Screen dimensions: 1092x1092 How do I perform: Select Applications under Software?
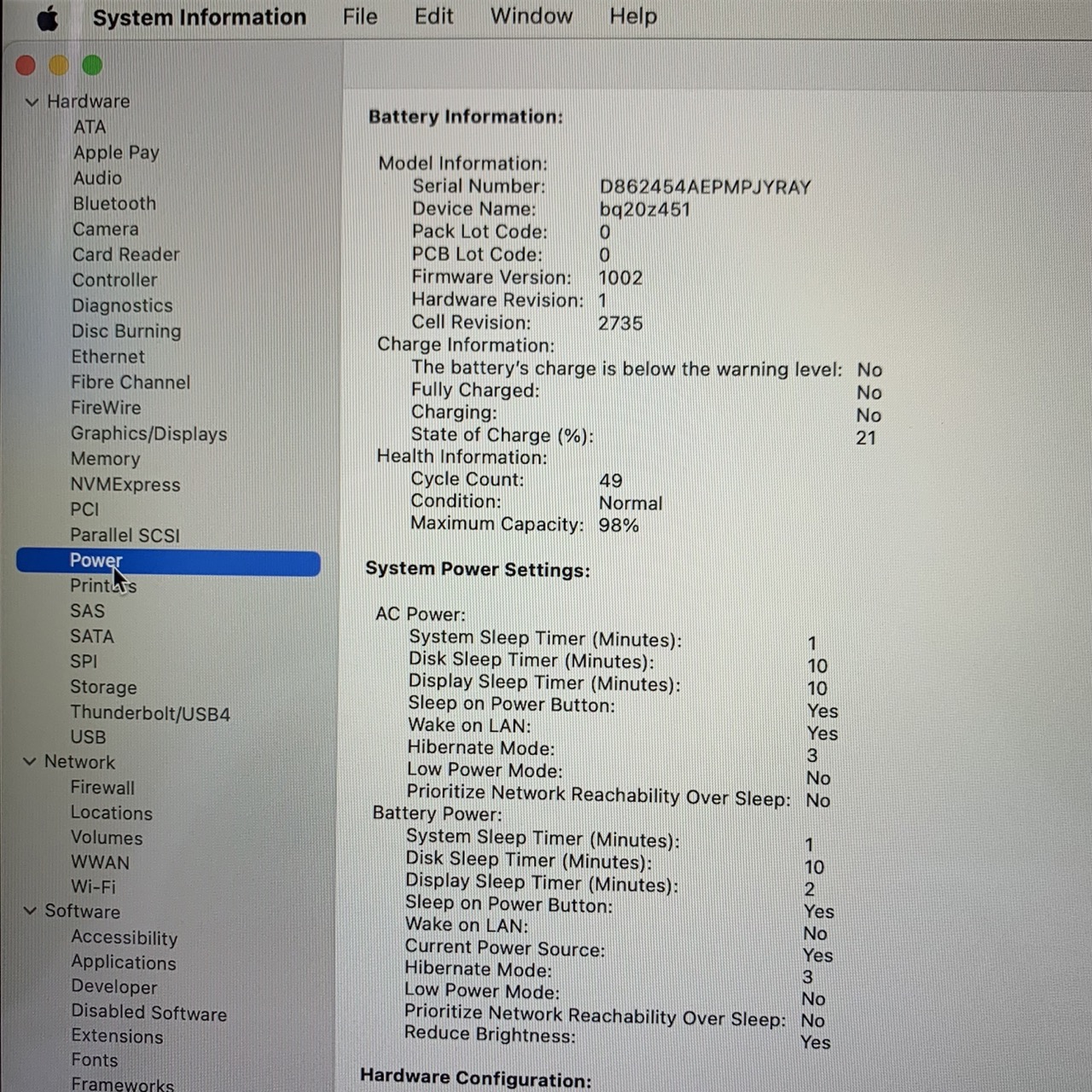124,962
